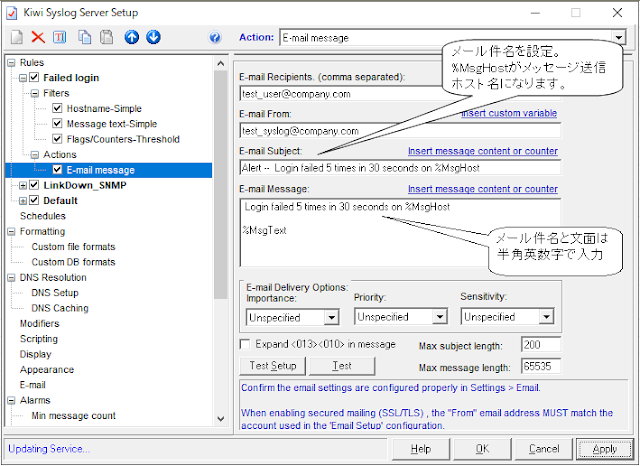Screen dimensions: 640x466
Task: Select Schedules in the tree
Action: tap(43, 216)
